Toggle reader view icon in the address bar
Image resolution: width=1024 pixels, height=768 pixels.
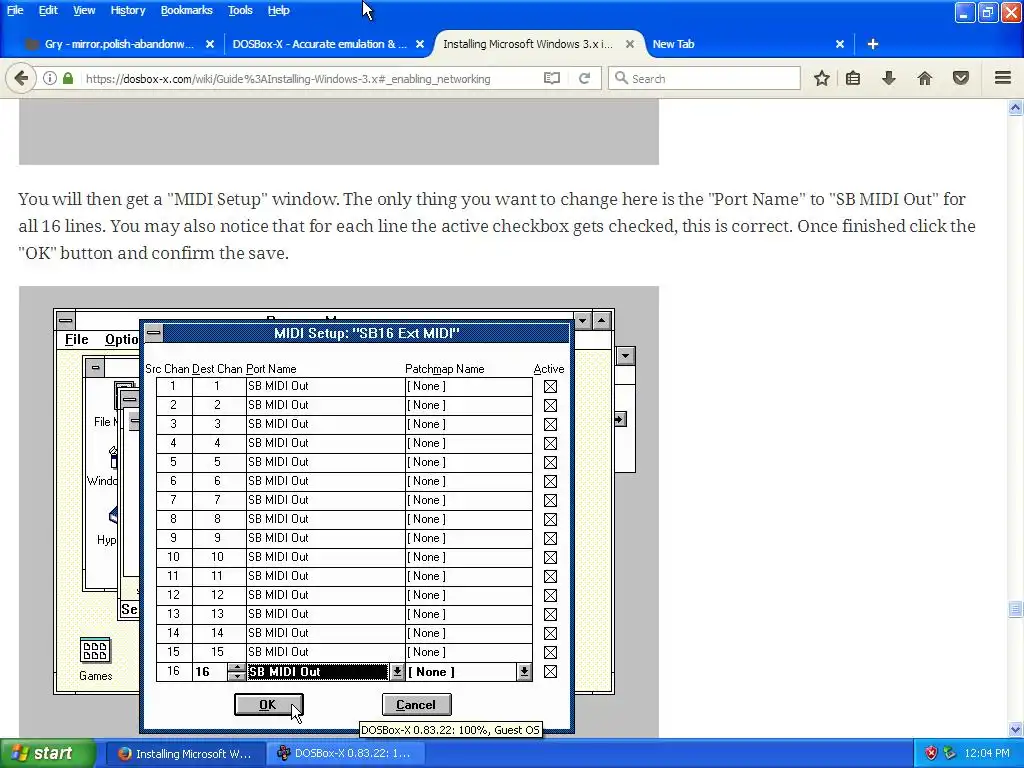(552, 78)
